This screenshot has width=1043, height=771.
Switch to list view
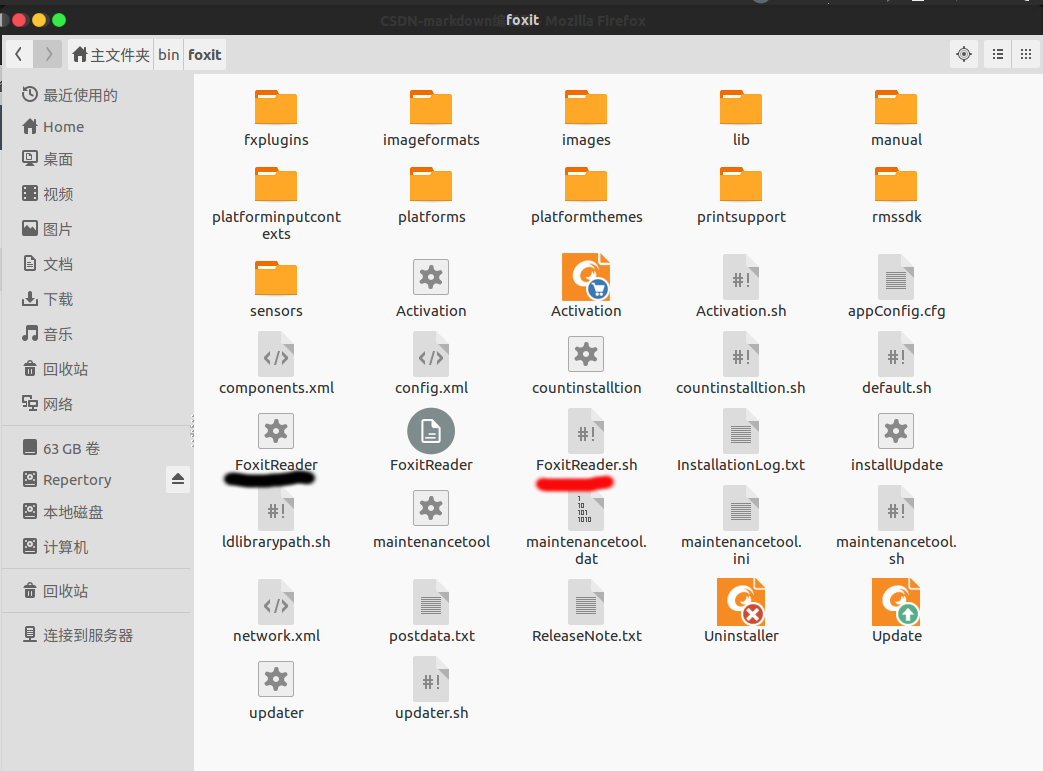[x=998, y=55]
